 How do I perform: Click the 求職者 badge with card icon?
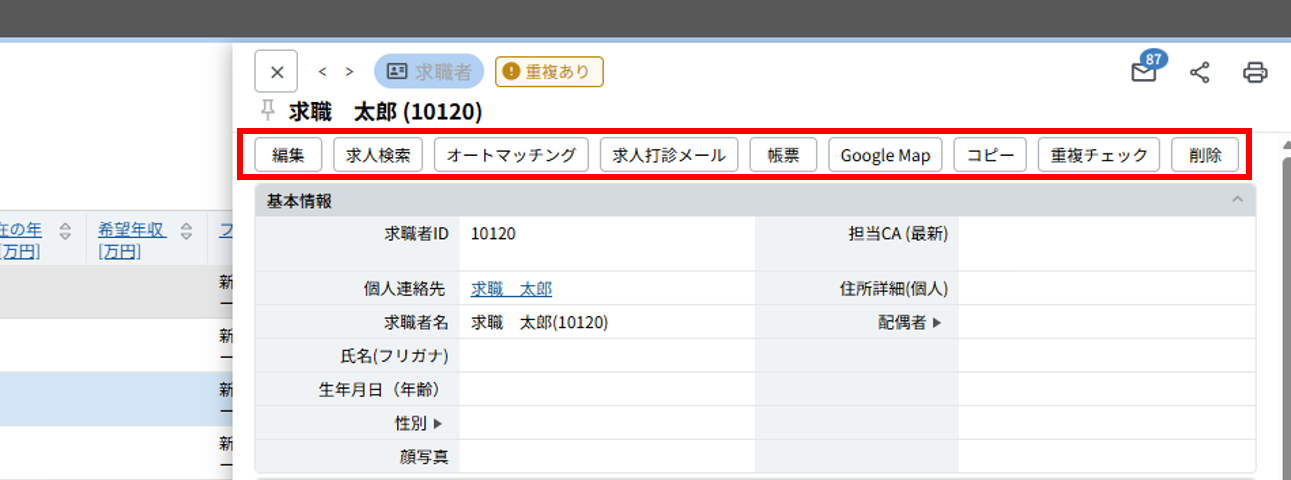pyautogui.click(x=429, y=72)
